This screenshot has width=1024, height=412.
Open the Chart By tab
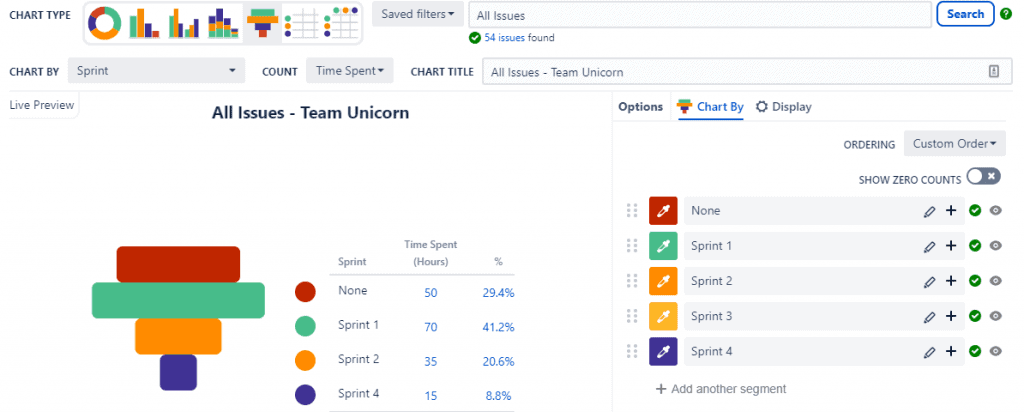(710, 107)
